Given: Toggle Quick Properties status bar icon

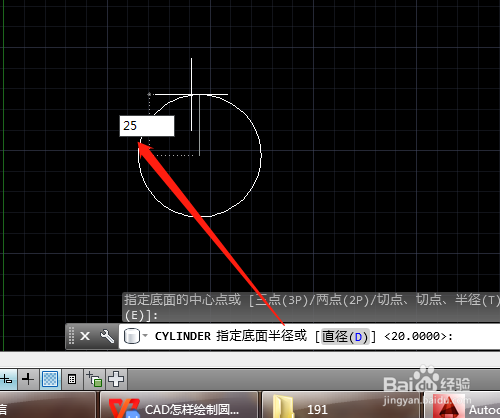Looking at the screenshot, I should coord(72,379).
